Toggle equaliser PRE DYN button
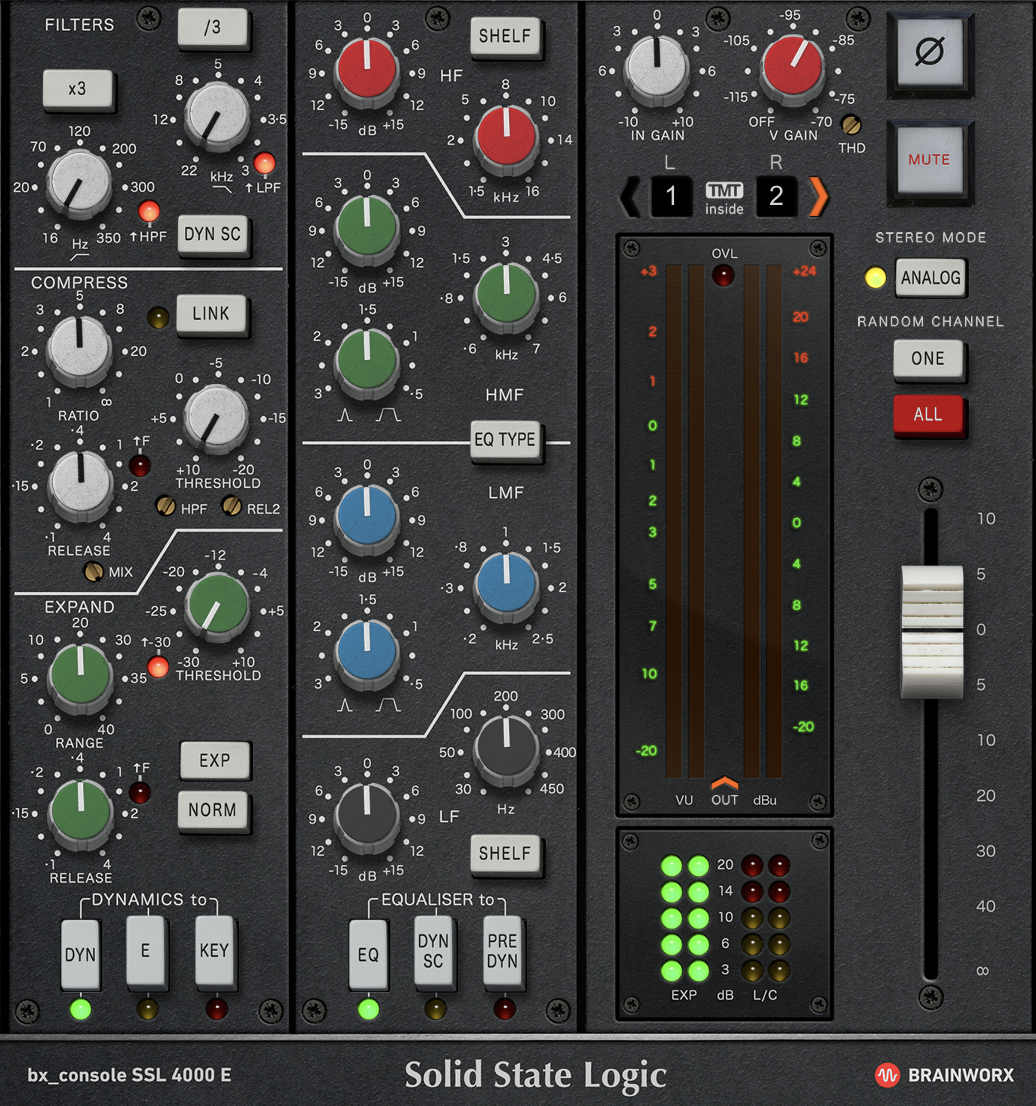Viewport: 1036px width, 1106px height. click(x=502, y=950)
